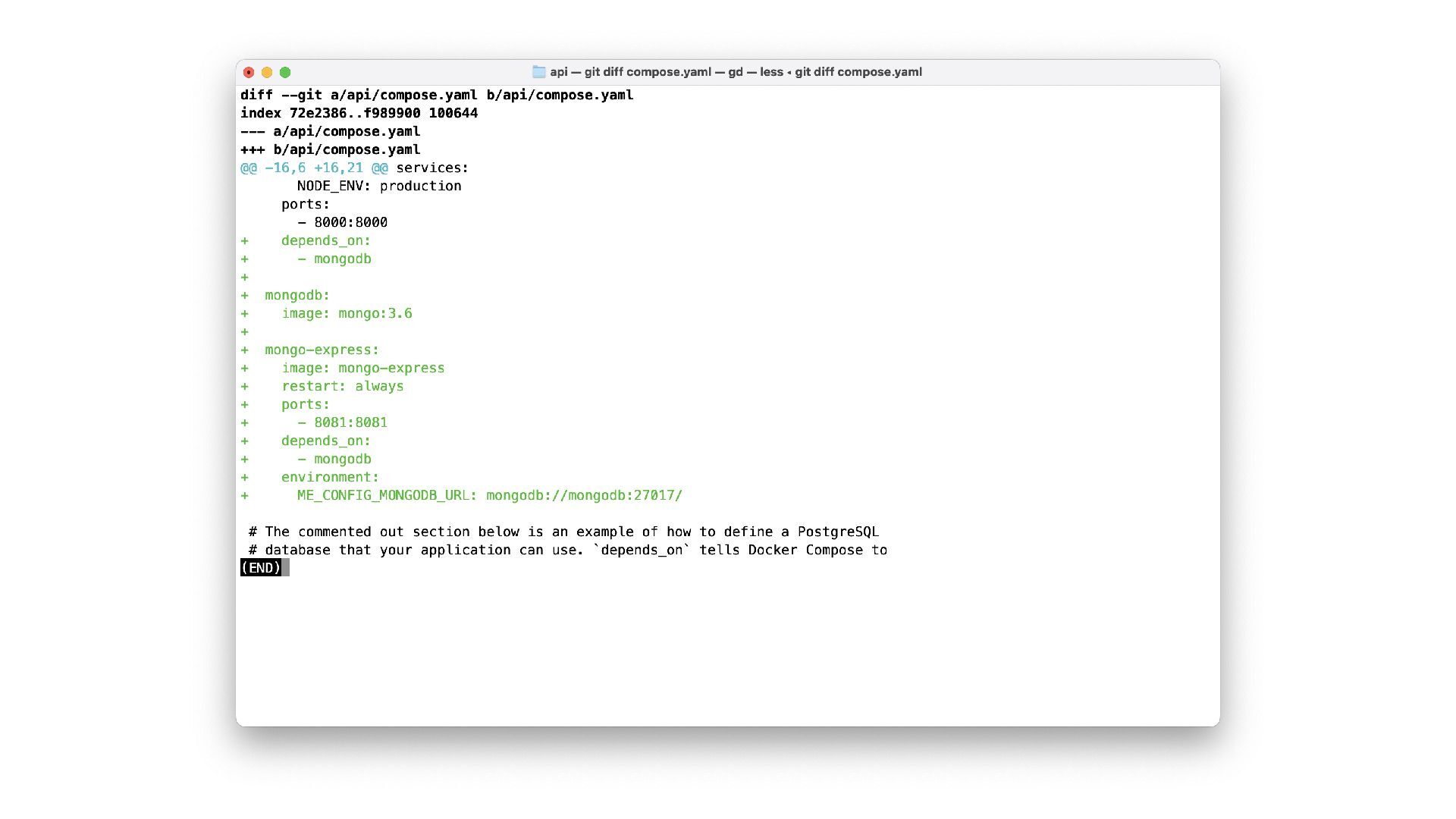Click the word 'services:' after the hunk header
Viewport: 1456px width, 819px height.
coord(433,168)
